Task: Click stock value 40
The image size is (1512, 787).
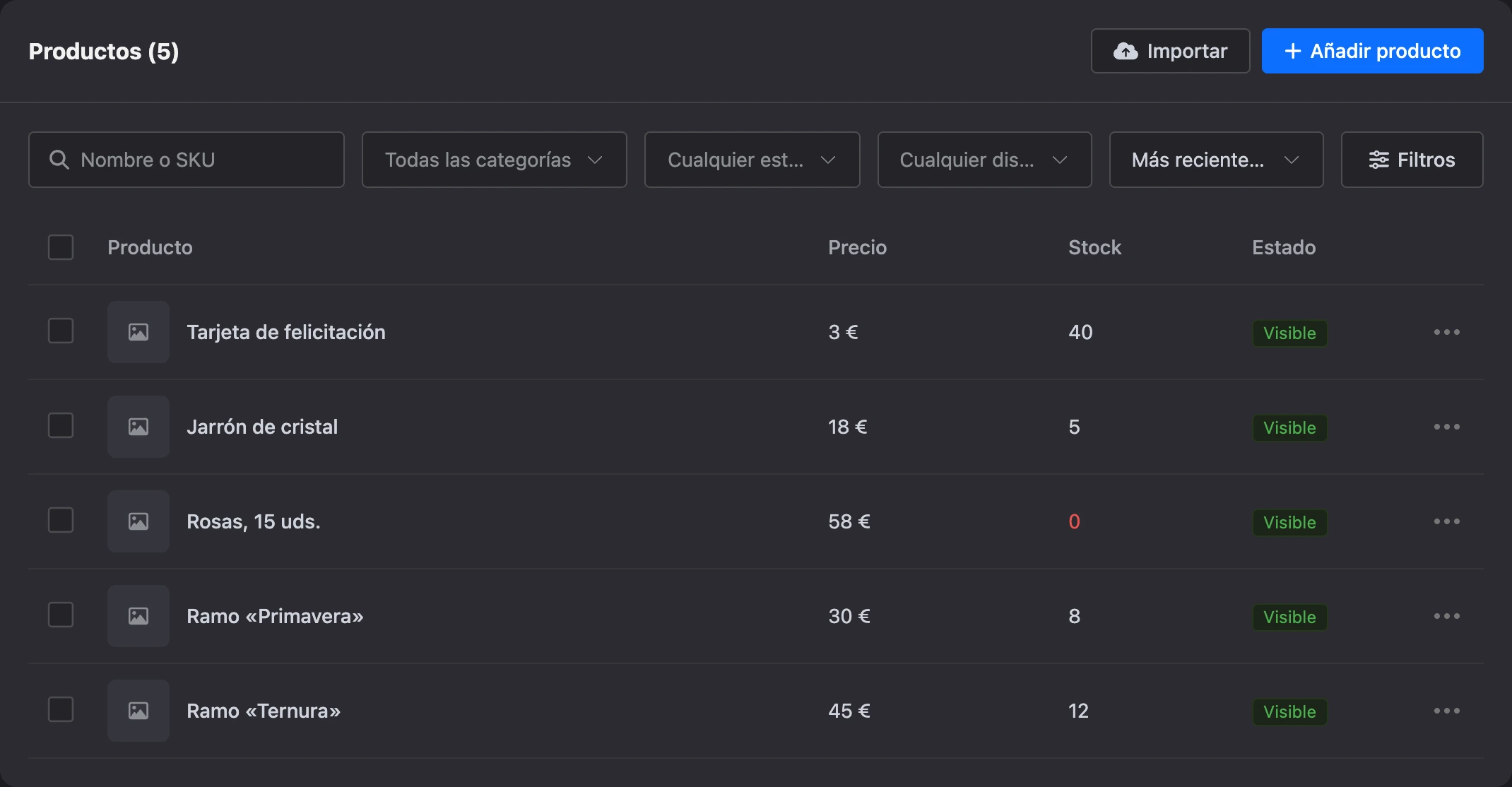Action: pos(1080,332)
